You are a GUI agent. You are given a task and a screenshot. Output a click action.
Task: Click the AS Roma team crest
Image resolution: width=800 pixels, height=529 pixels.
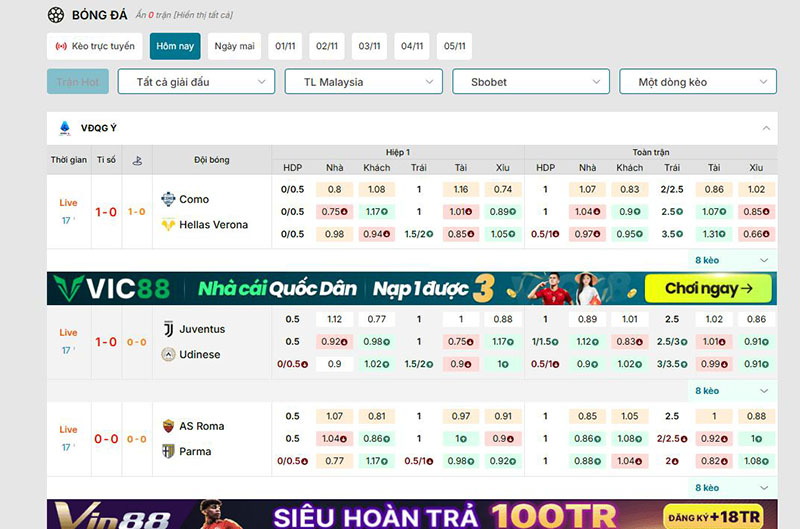[168, 426]
